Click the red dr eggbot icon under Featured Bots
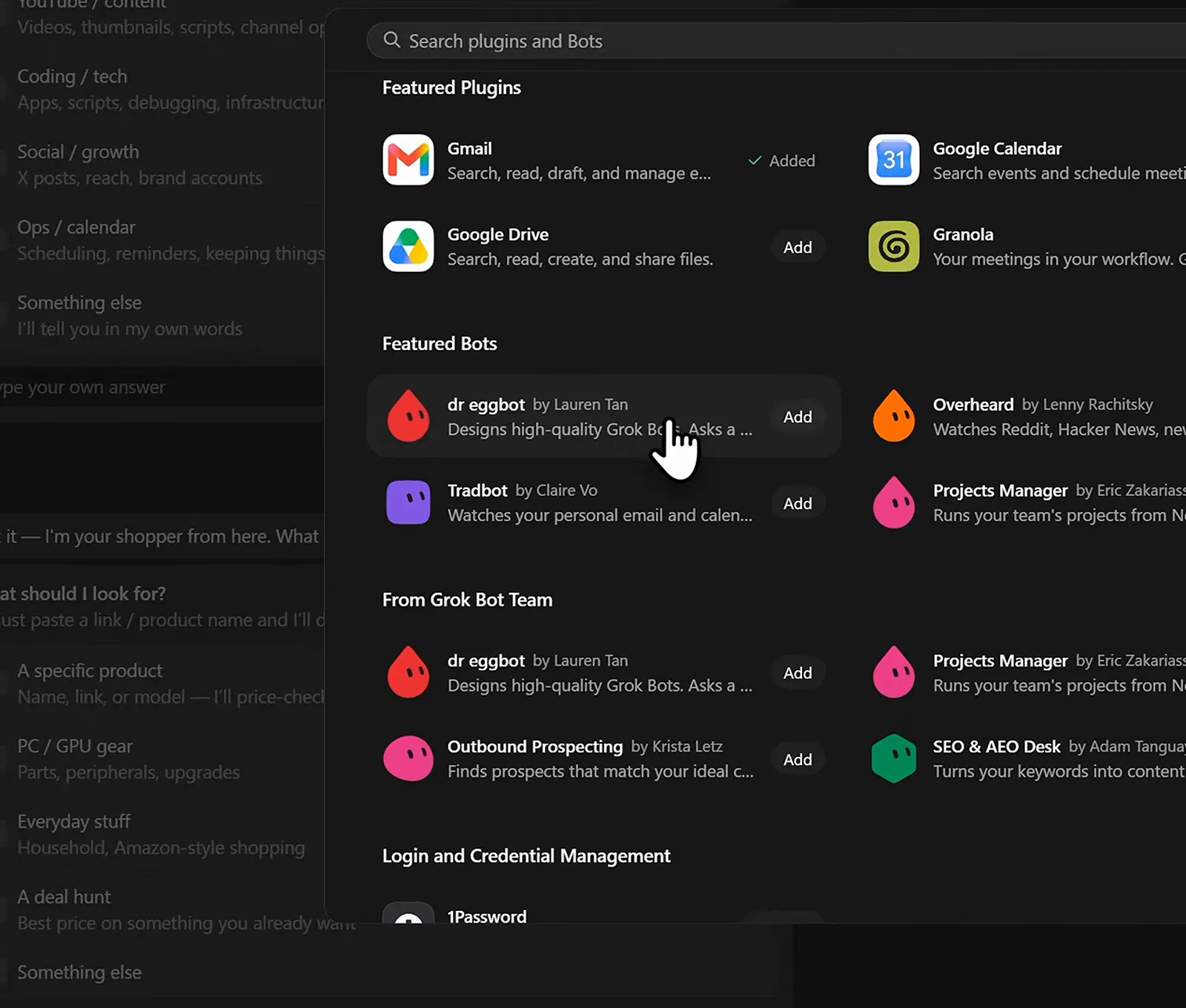The height and width of the screenshot is (1008, 1186). click(x=408, y=416)
